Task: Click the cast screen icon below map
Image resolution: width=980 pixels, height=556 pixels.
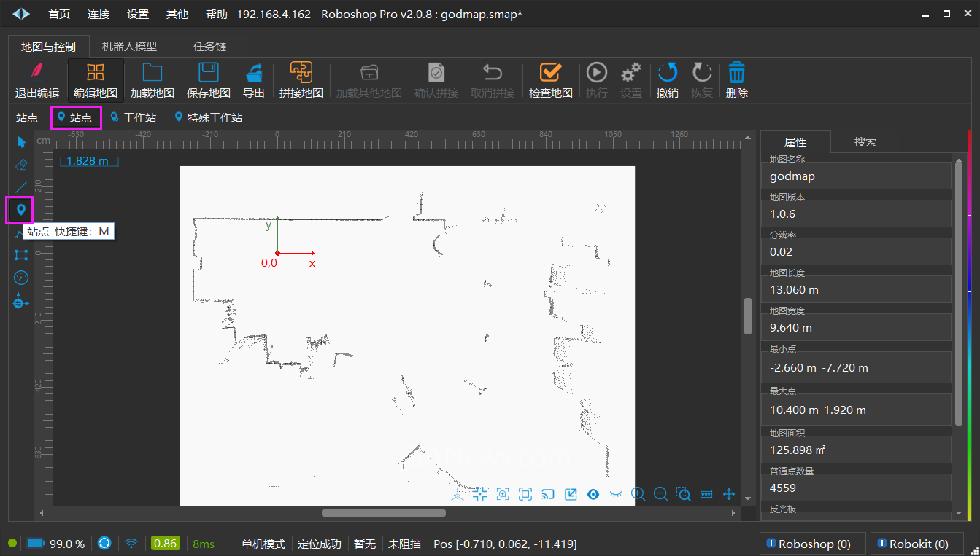Action: [548, 494]
